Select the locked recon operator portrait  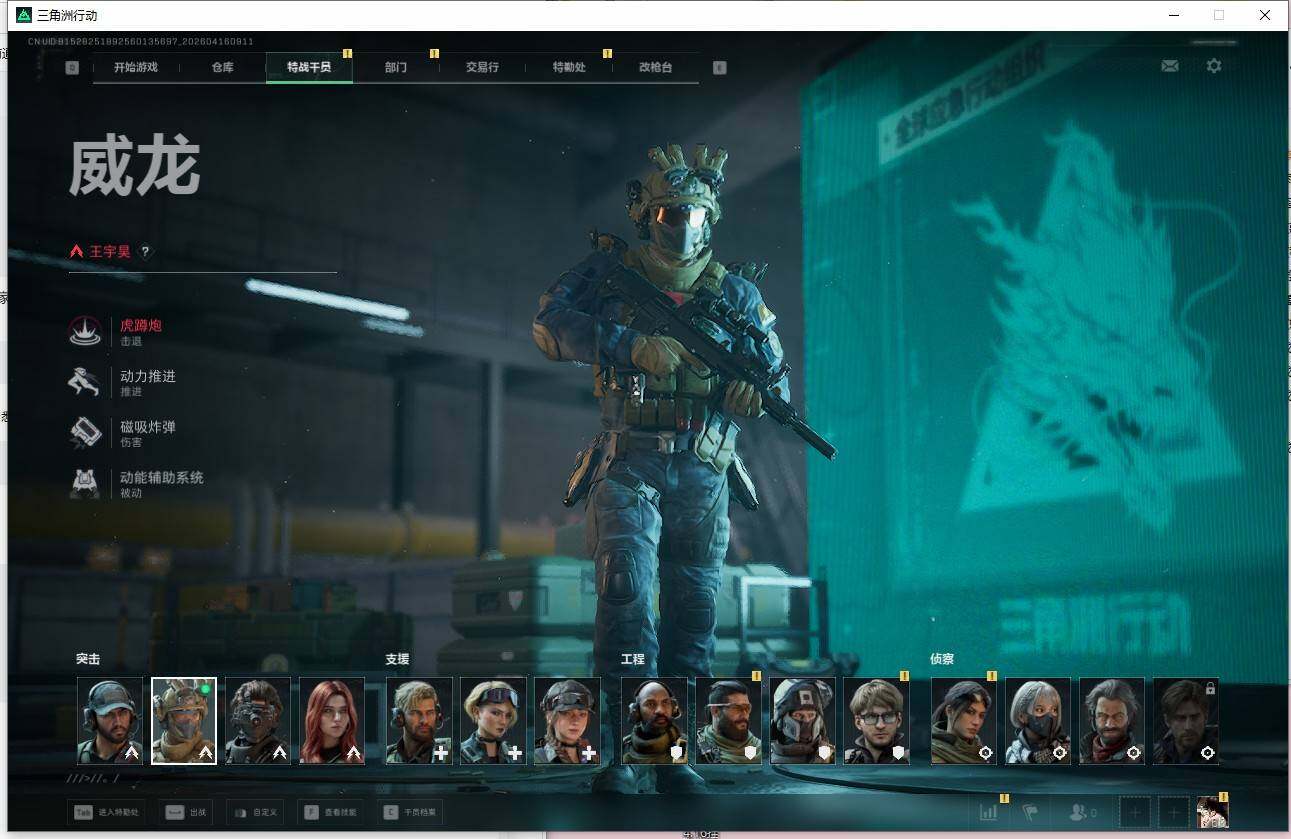pos(1186,721)
